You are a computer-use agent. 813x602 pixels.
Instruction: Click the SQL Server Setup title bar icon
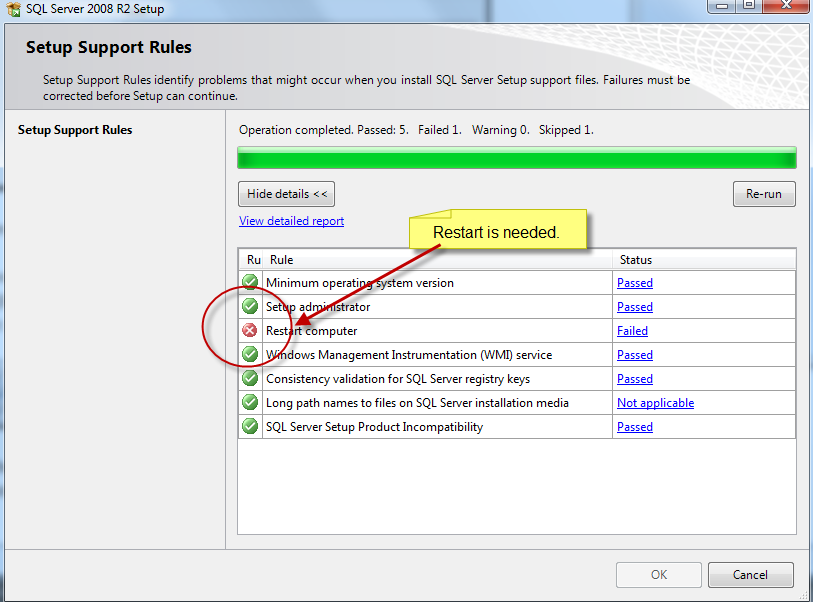13,9
